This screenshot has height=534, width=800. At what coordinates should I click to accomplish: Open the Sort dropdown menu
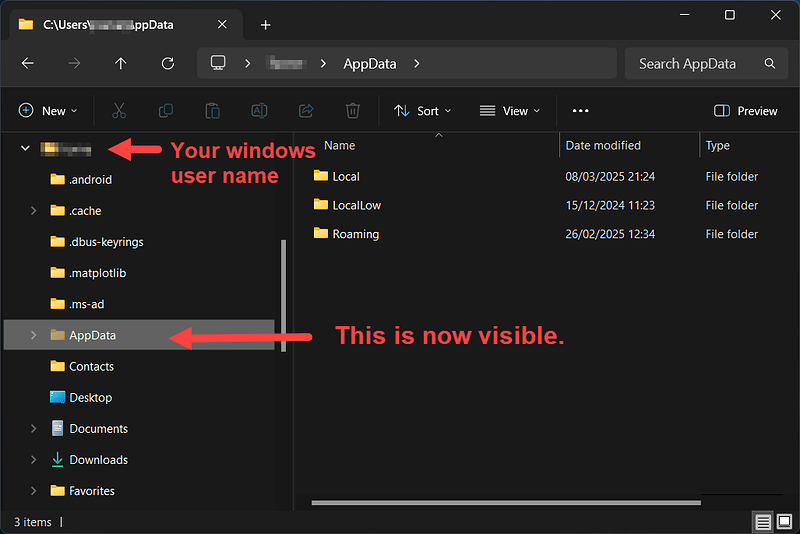click(x=422, y=111)
